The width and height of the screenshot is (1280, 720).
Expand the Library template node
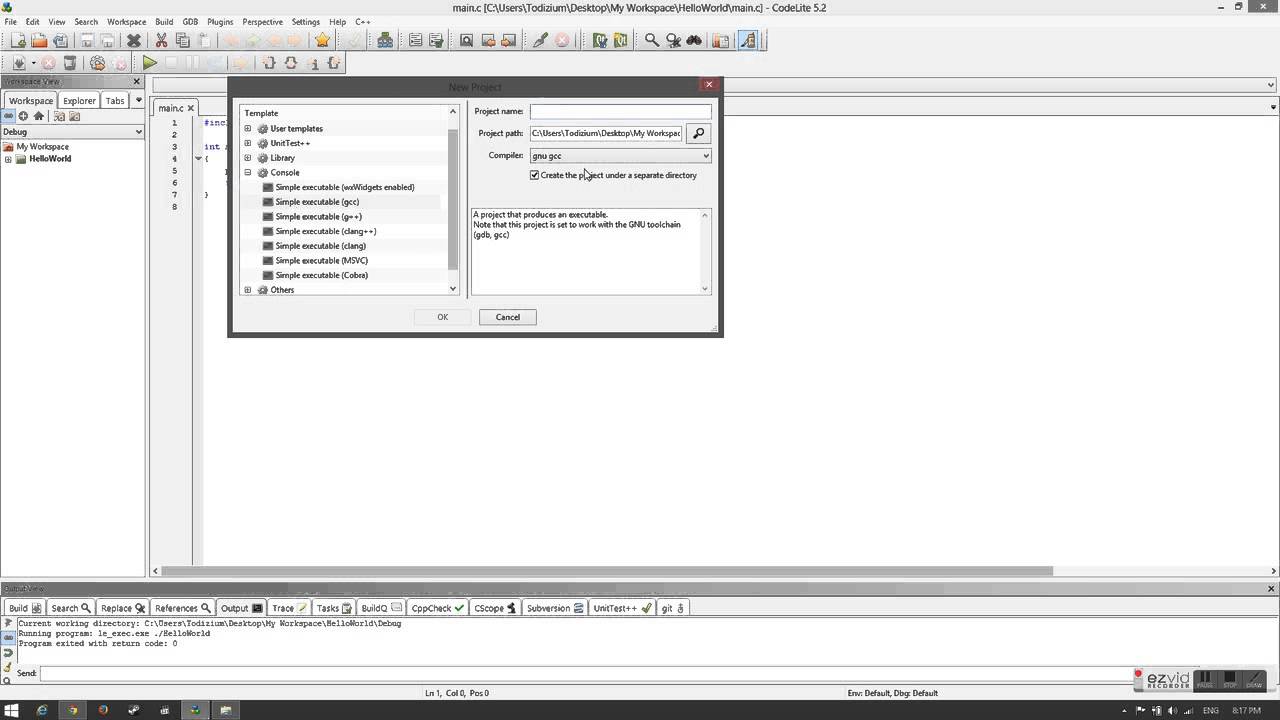pos(248,158)
